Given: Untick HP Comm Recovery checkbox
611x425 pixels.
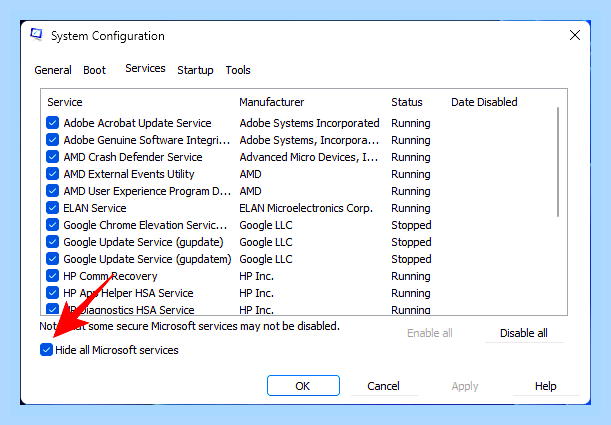Looking at the screenshot, I should (52, 276).
